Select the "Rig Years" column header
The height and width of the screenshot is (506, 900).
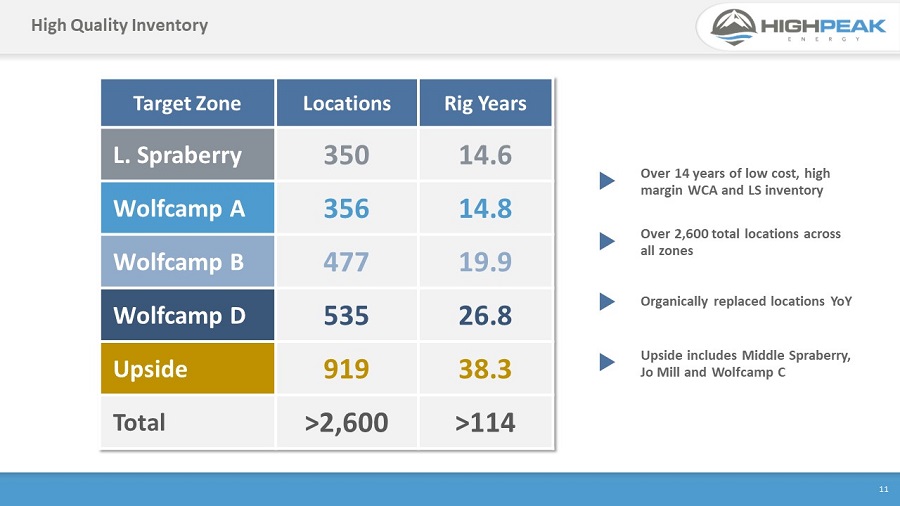[x=485, y=103]
